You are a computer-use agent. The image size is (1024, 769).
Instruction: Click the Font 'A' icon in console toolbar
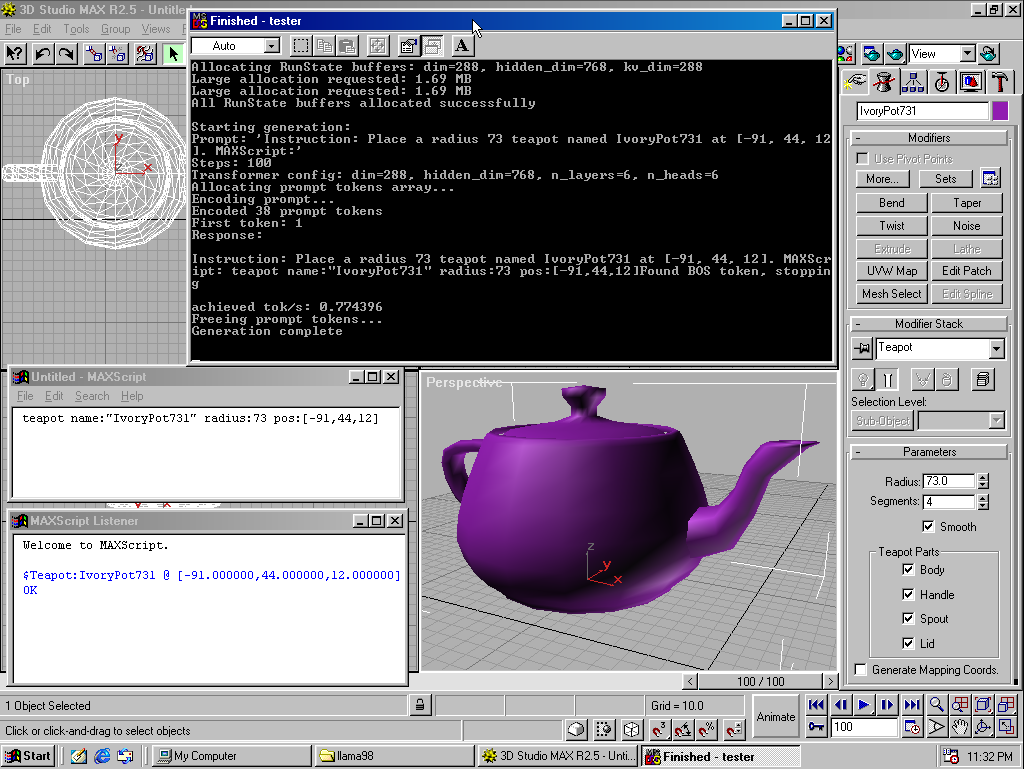coord(461,46)
